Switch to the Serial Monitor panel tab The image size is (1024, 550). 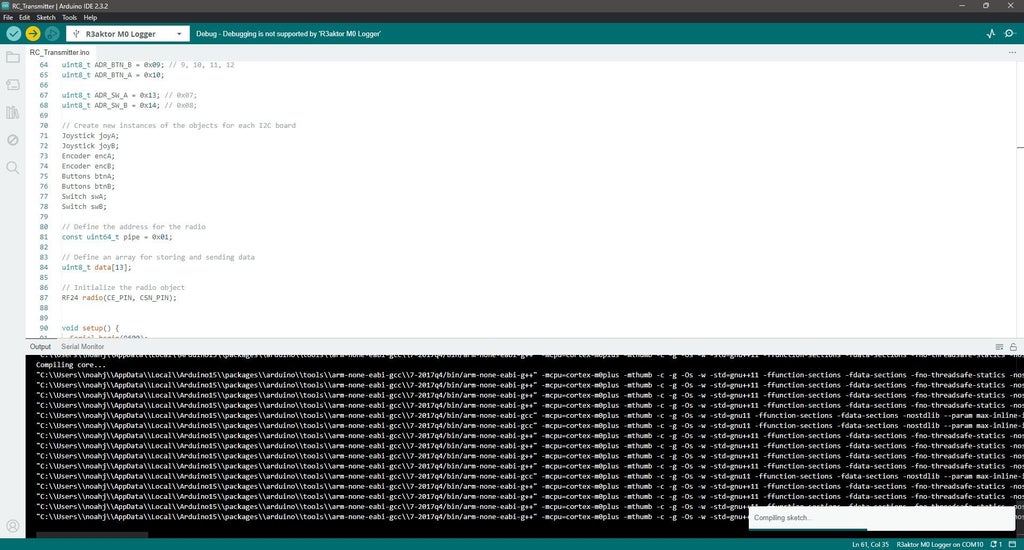click(x=82, y=347)
